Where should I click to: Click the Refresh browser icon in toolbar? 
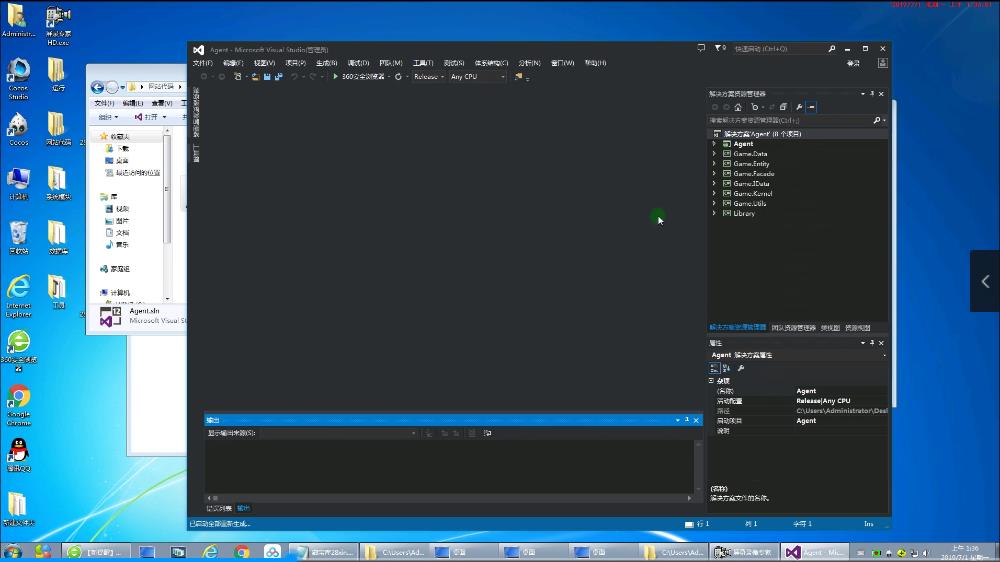coord(398,77)
